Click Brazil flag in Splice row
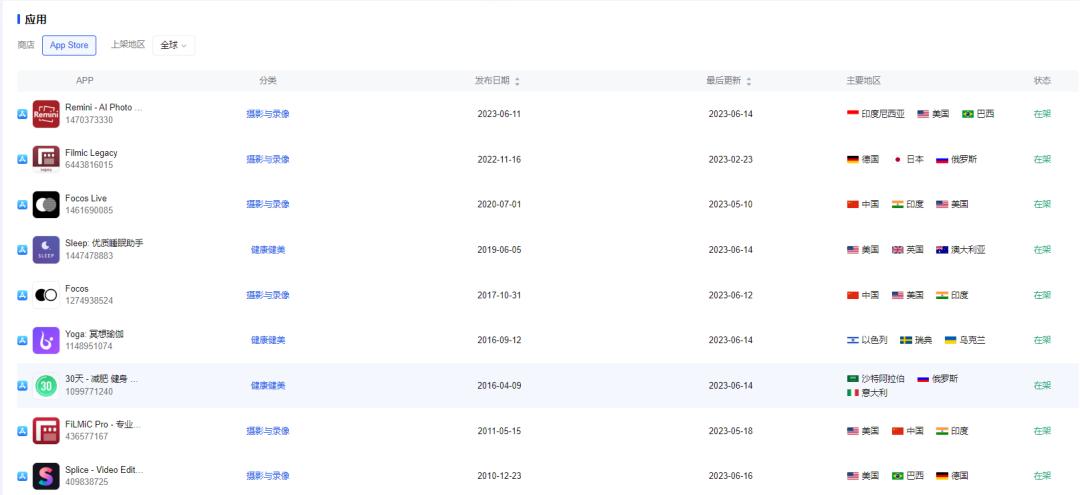 tap(897, 476)
